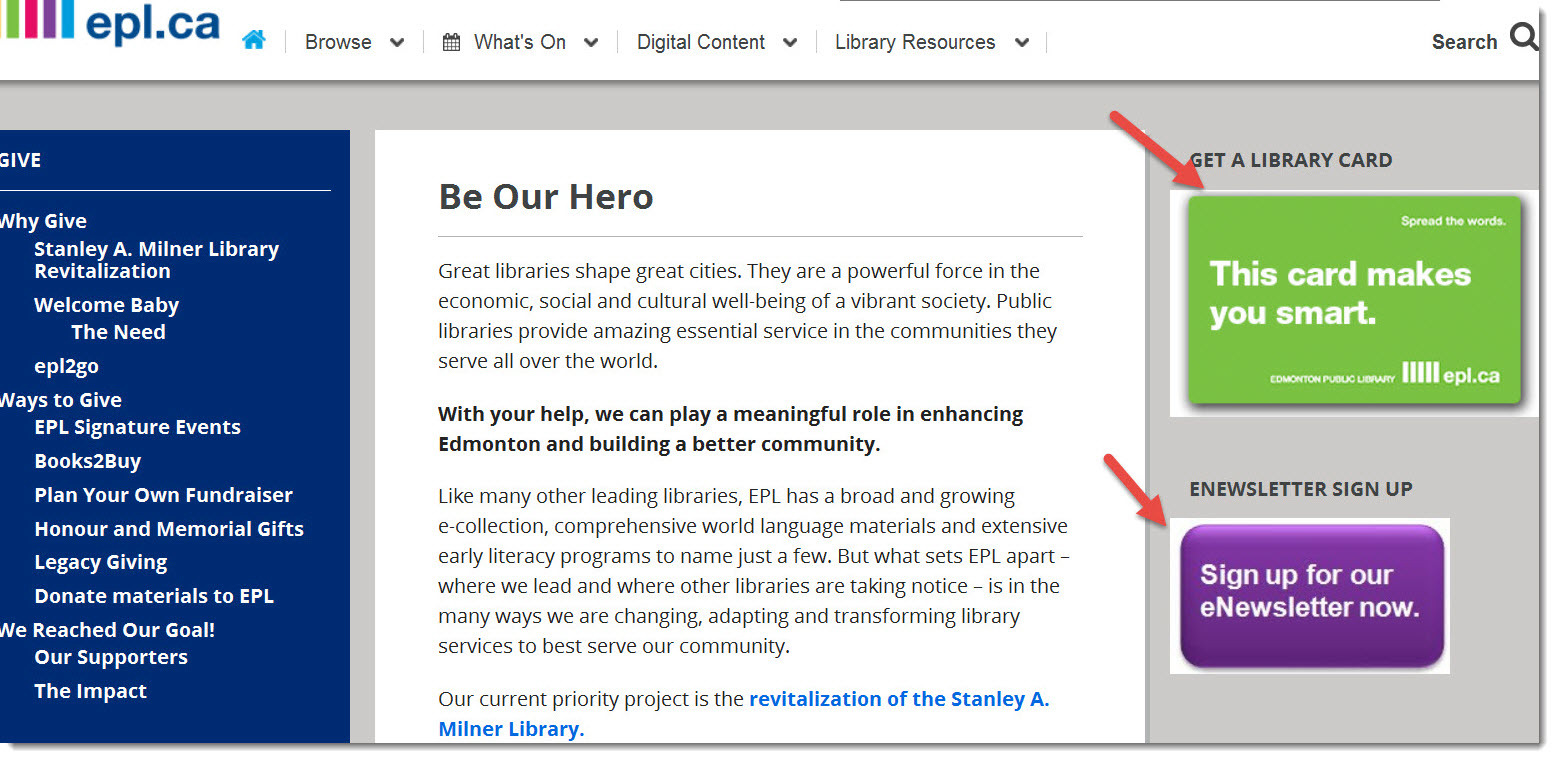Click the Search label in header
Screen dimensions: 1554x758
(1464, 42)
